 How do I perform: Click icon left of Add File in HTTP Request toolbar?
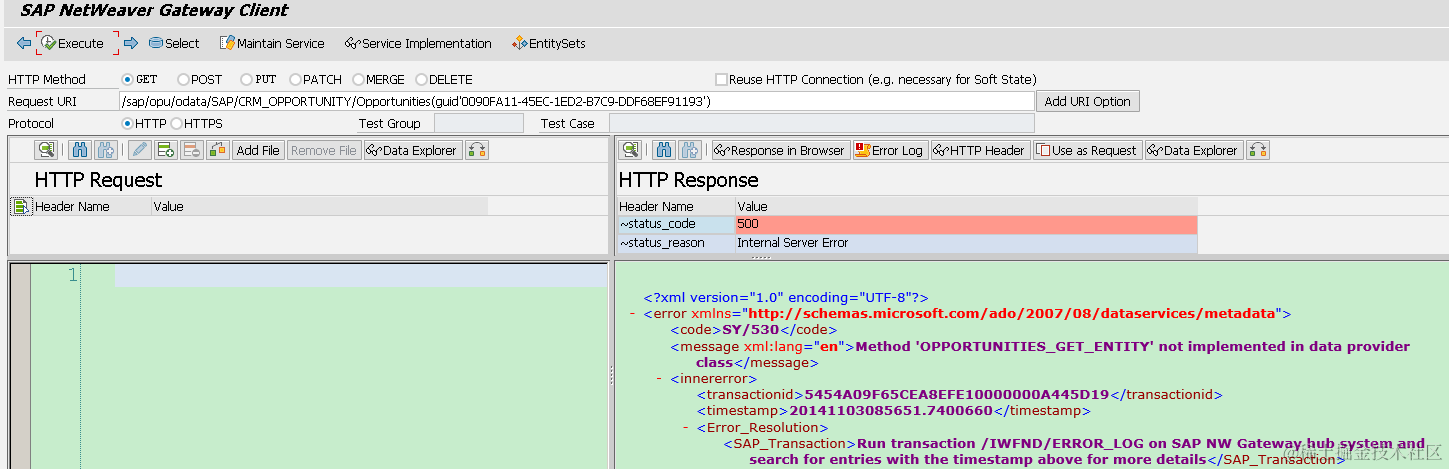(x=218, y=150)
